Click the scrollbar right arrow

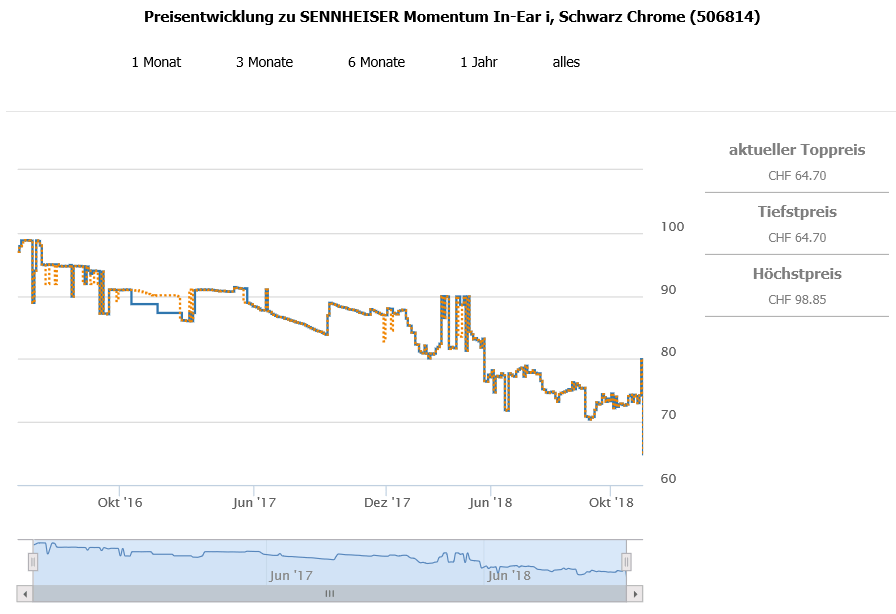point(635,594)
